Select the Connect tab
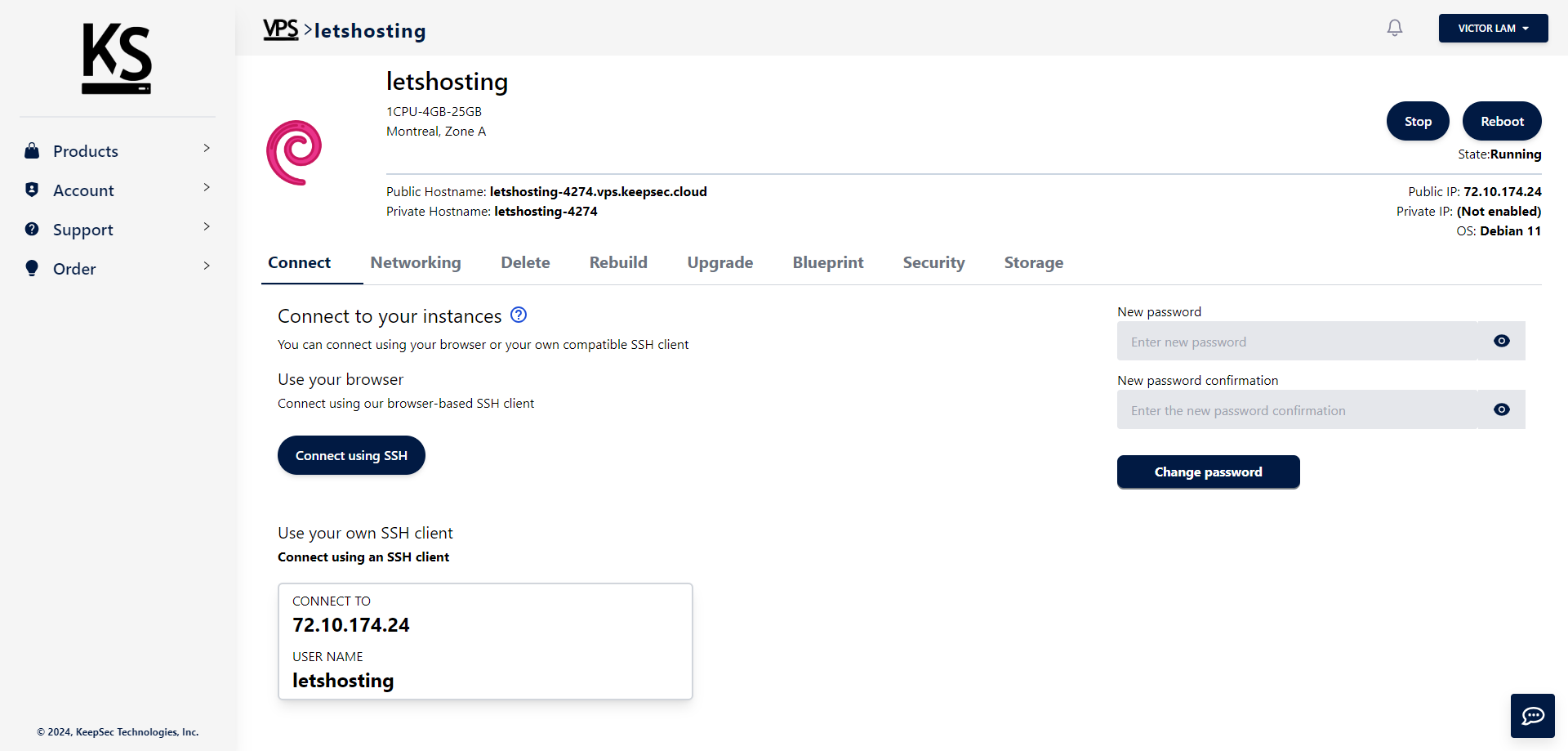 coord(299,262)
